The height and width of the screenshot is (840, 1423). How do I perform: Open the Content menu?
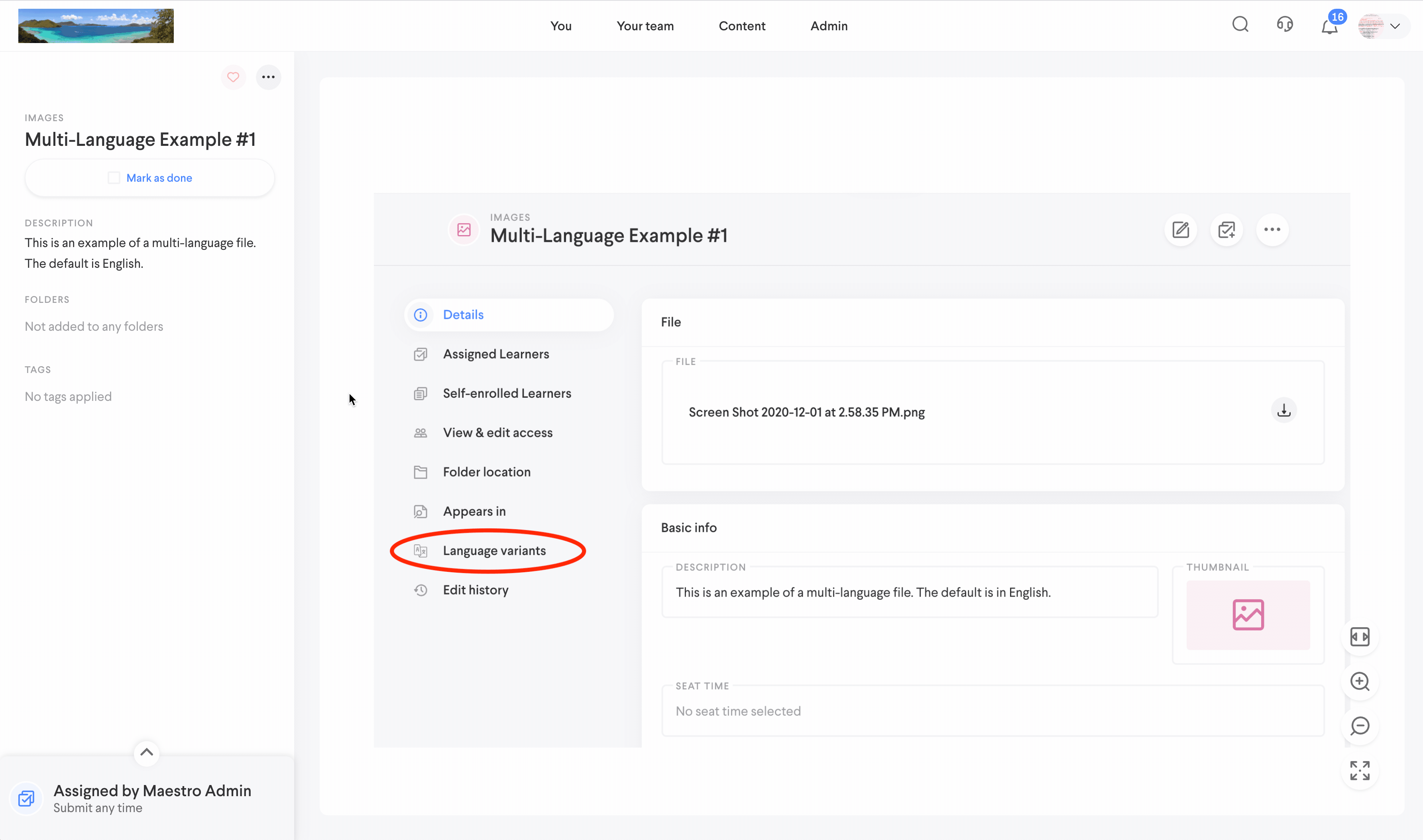tap(741, 26)
